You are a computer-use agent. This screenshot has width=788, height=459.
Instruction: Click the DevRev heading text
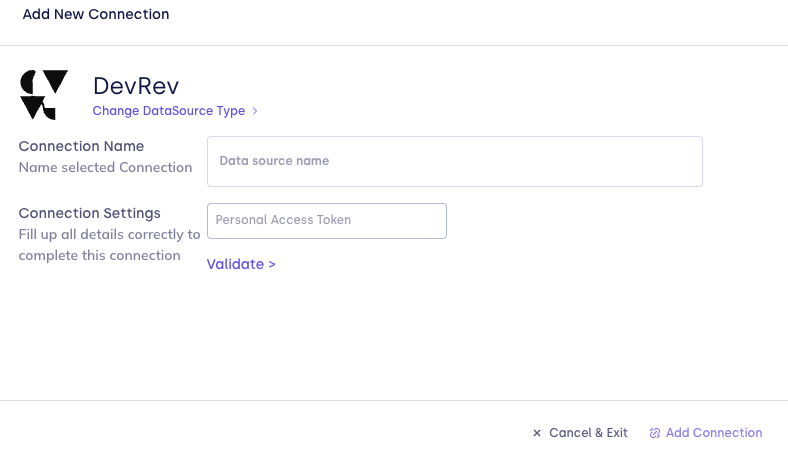[x=136, y=85]
